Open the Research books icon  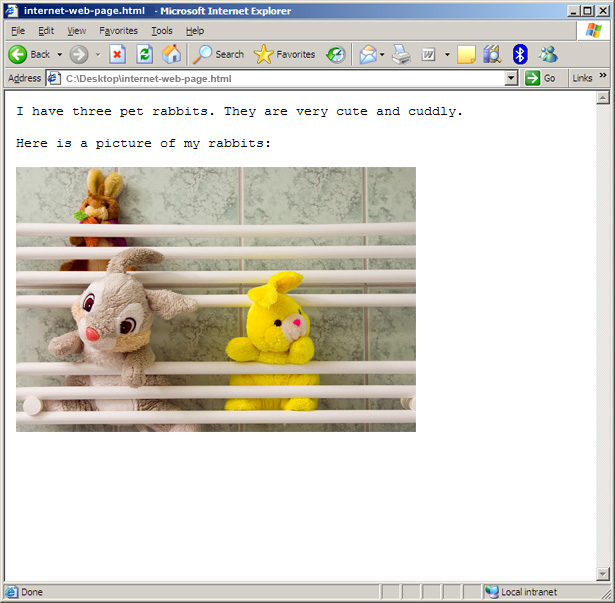493,54
